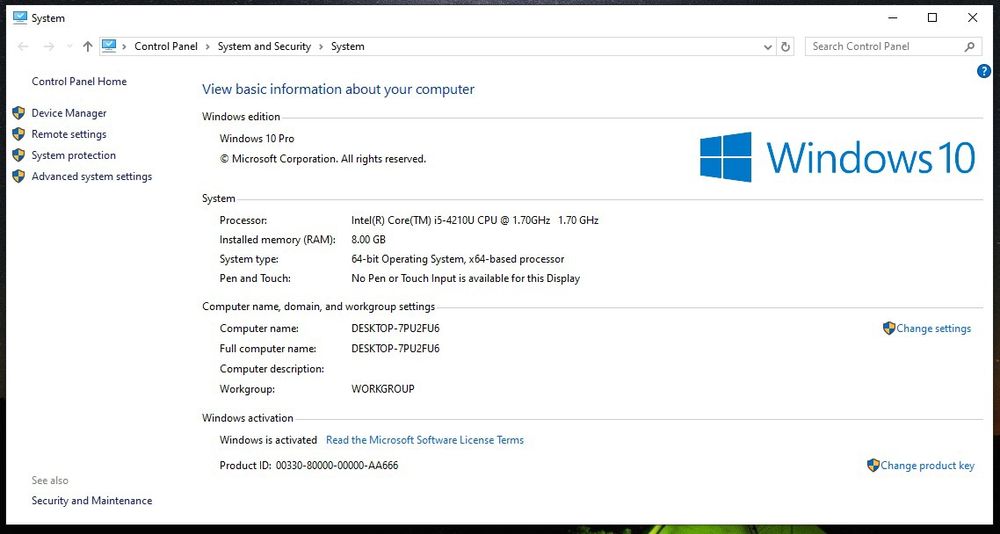Click the Back navigation arrow

coord(23,47)
